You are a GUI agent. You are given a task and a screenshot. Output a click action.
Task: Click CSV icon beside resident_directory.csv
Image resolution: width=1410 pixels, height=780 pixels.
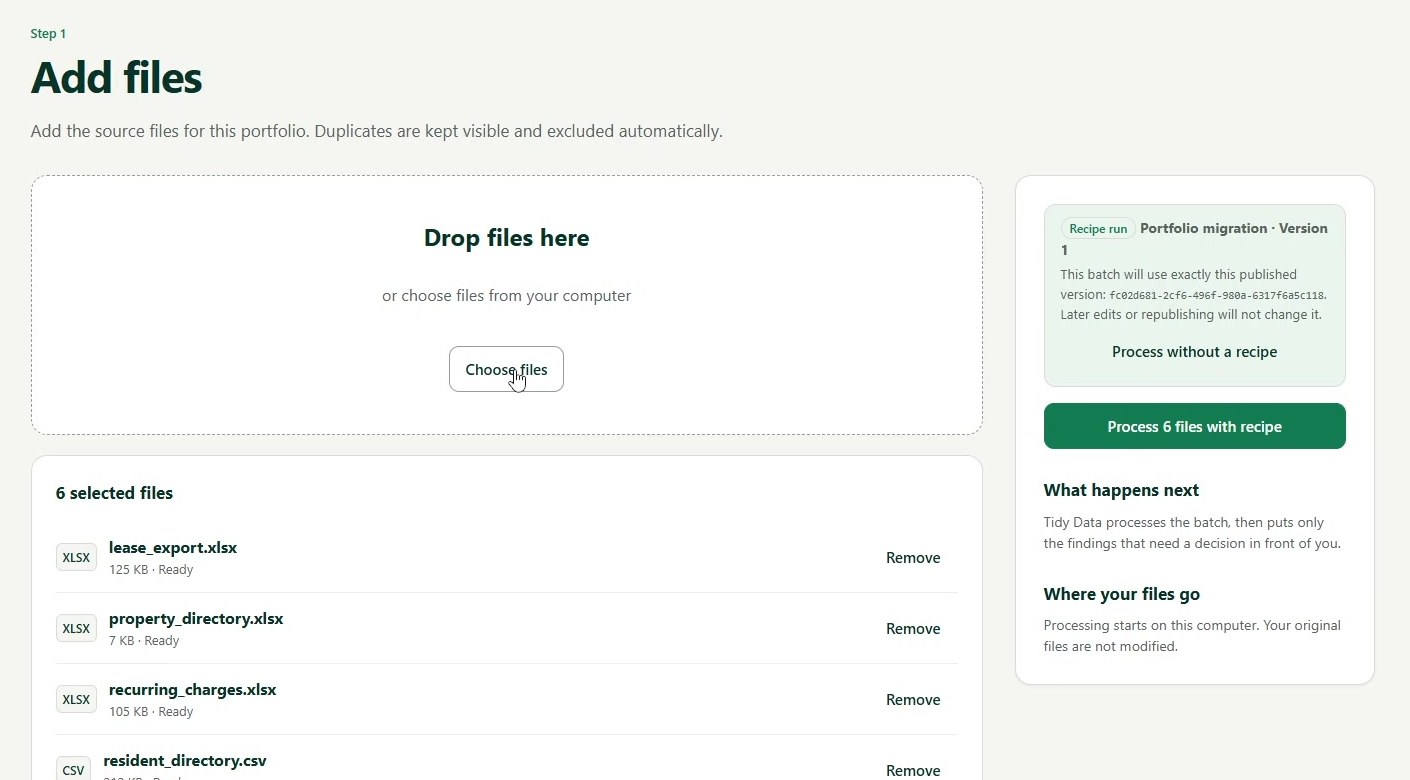[73, 770]
